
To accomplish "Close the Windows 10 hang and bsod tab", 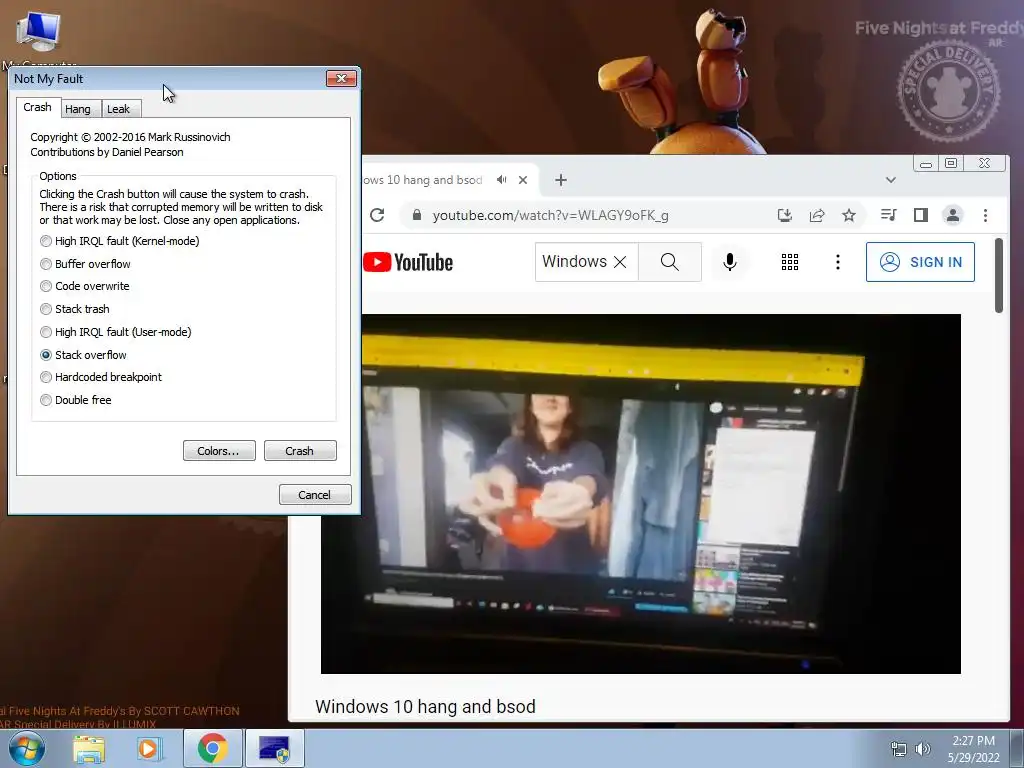I will pos(522,180).
